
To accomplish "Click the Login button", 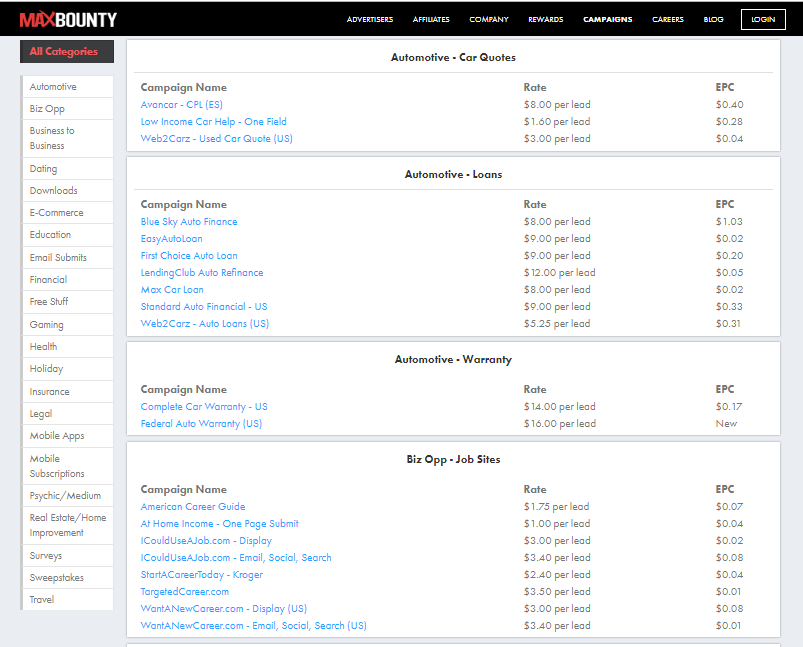I will tap(763, 19).
